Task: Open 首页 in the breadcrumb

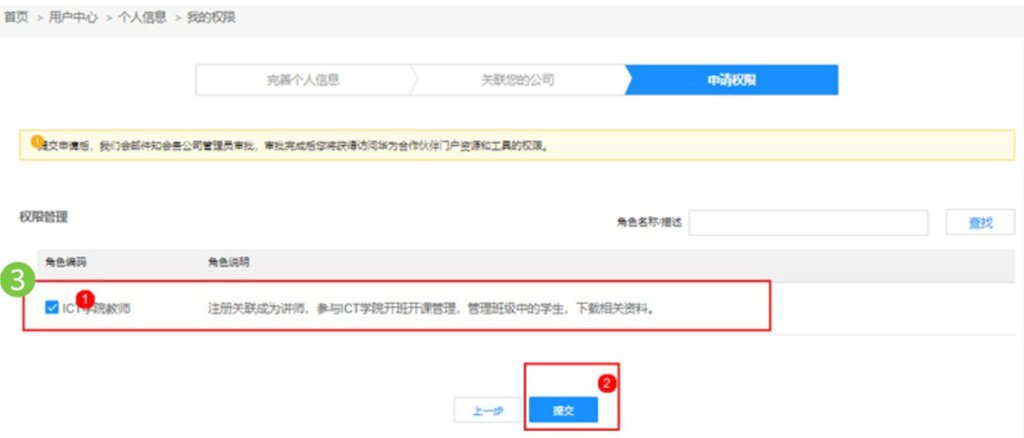Action: click(x=16, y=18)
